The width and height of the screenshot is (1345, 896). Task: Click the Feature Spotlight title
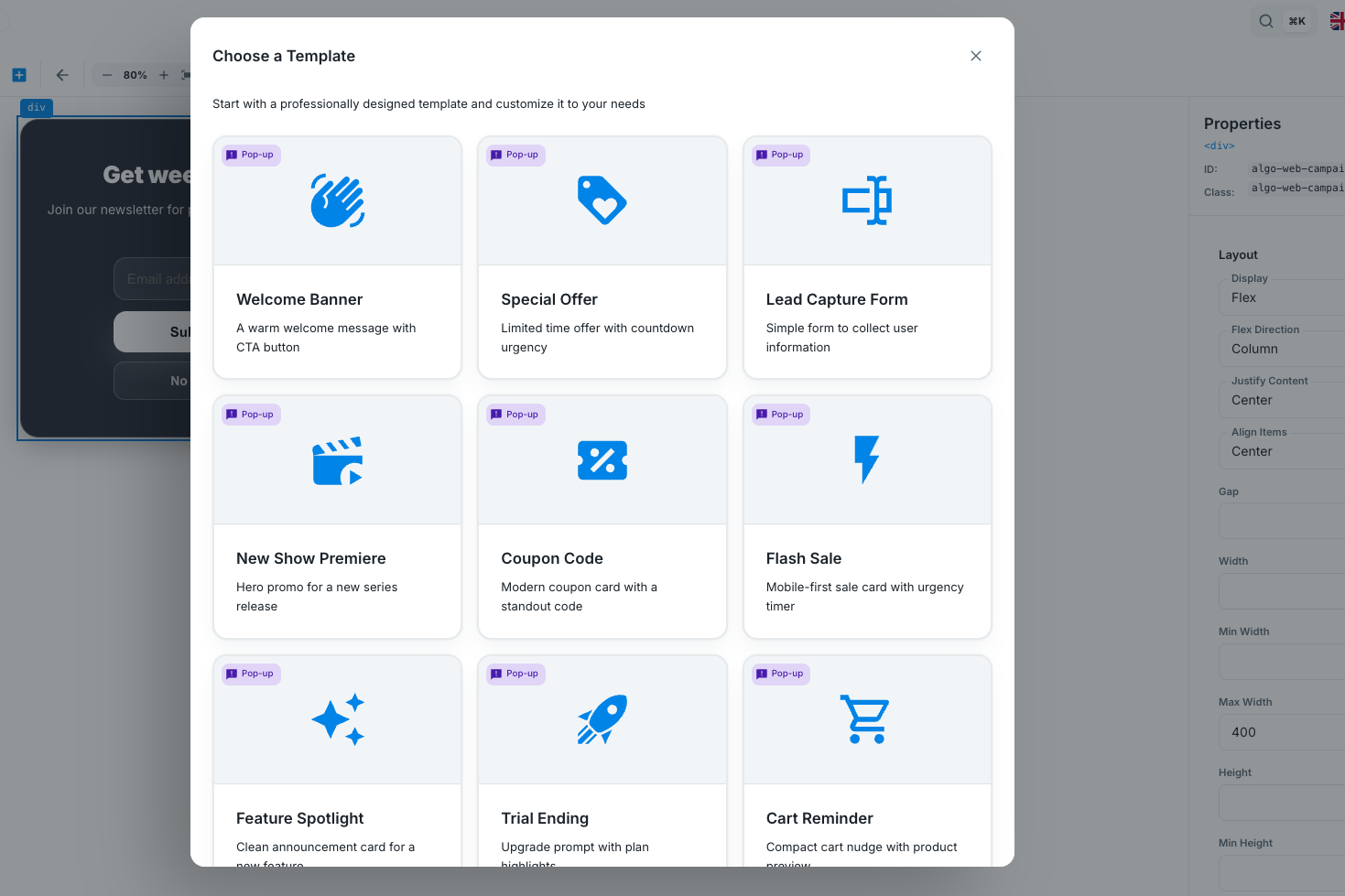pyautogui.click(x=300, y=818)
